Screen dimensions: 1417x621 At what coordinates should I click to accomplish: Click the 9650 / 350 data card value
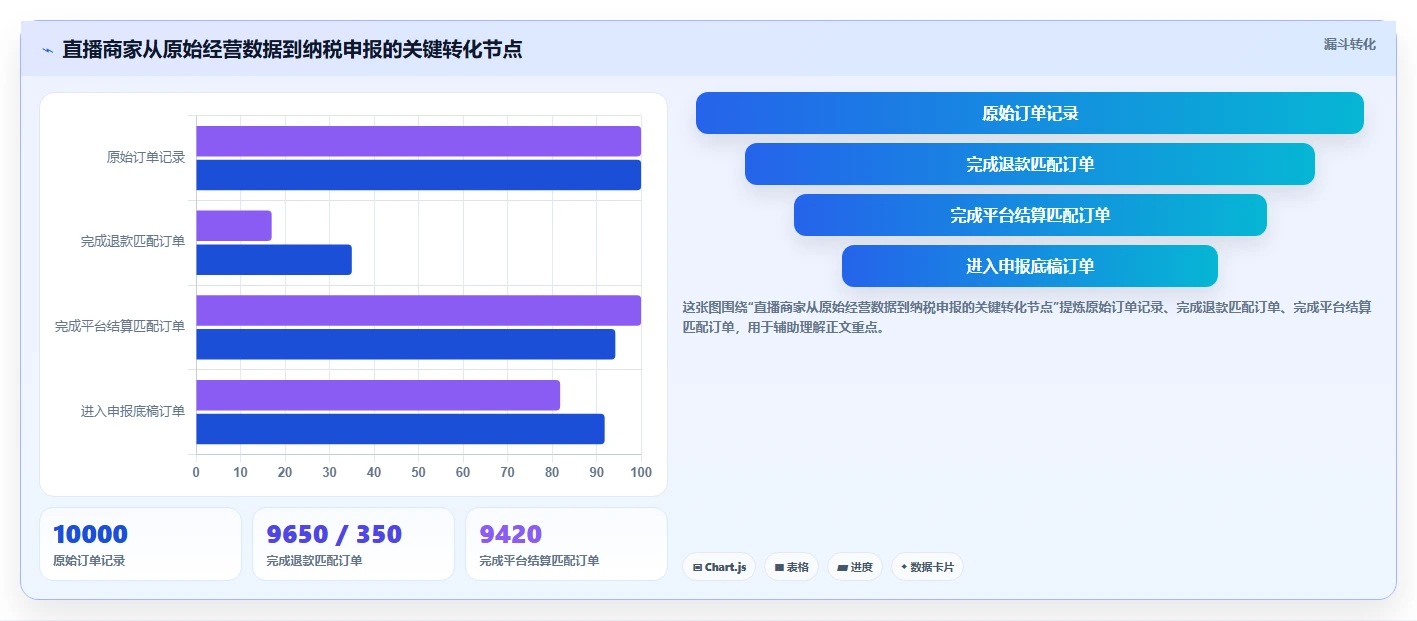point(334,535)
